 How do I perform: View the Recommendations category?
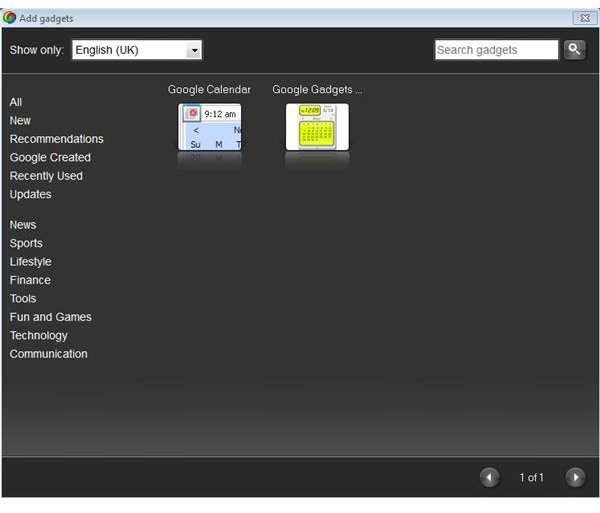click(57, 139)
